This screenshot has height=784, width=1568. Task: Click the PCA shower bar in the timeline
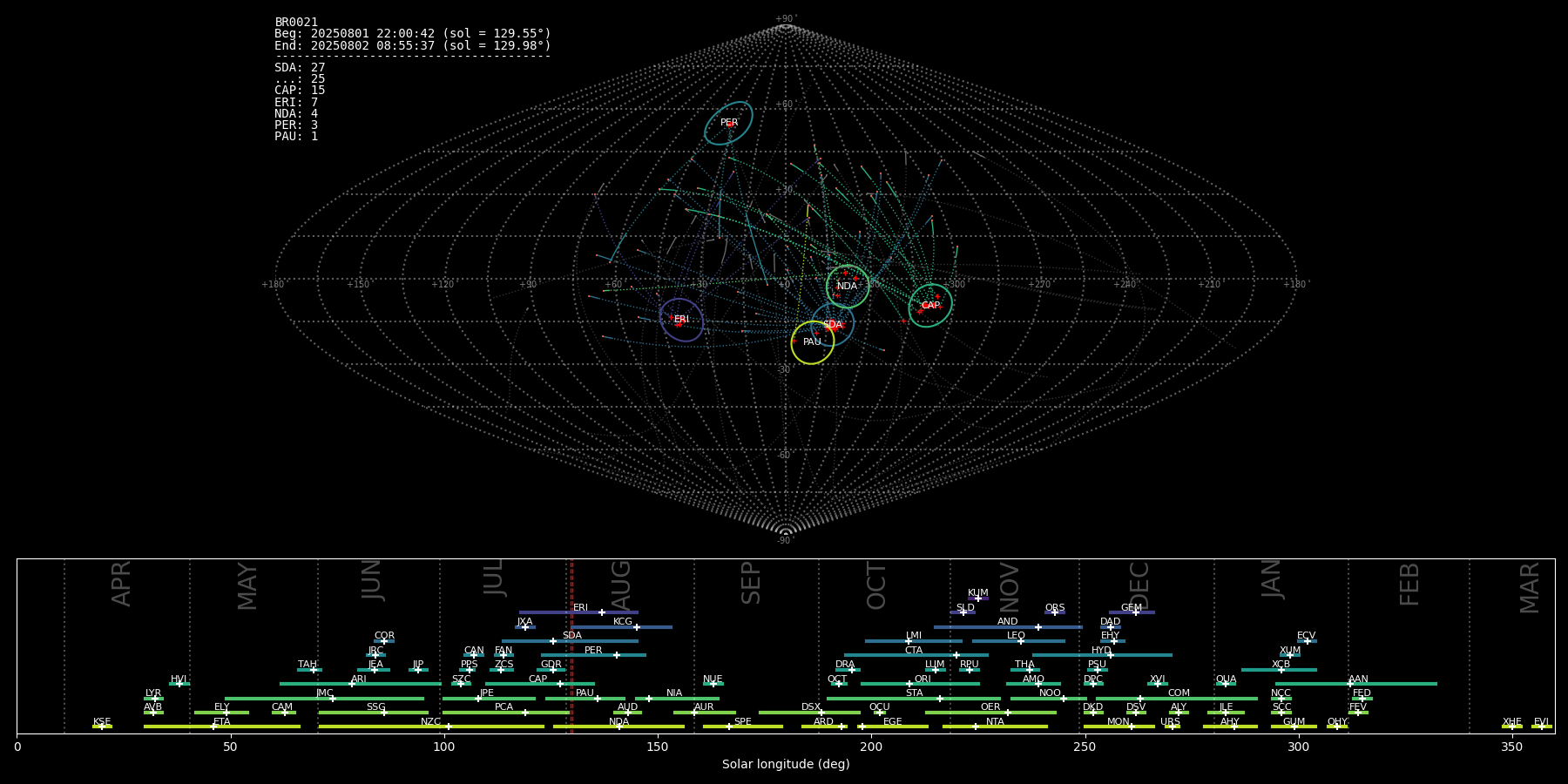[x=505, y=713]
